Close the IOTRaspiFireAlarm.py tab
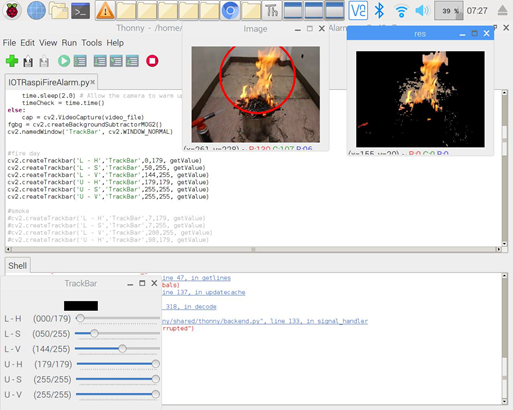The width and height of the screenshot is (513, 410). tap(93, 82)
